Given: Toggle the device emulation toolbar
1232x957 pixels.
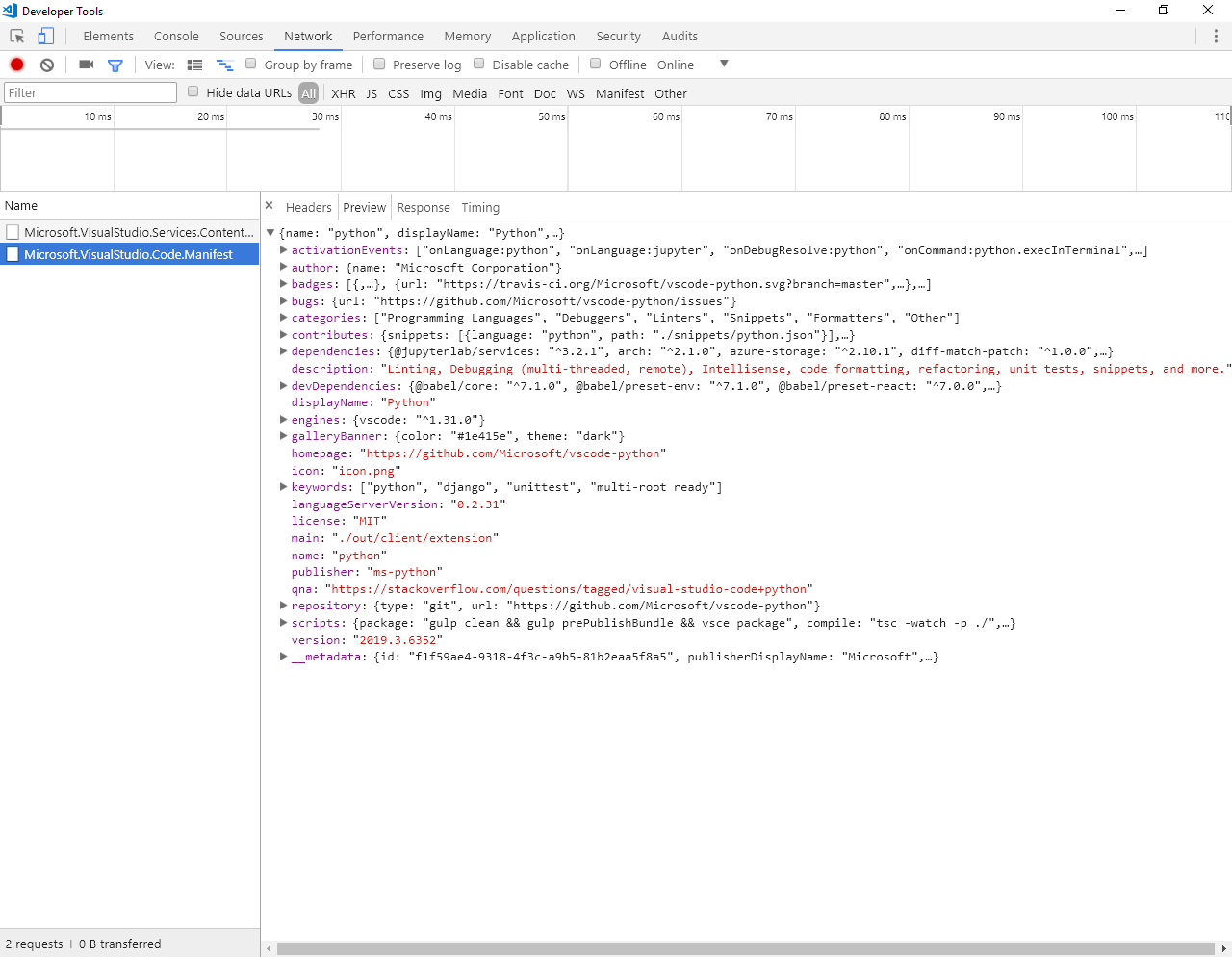Looking at the screenshot, I should [x=44, y=35].
